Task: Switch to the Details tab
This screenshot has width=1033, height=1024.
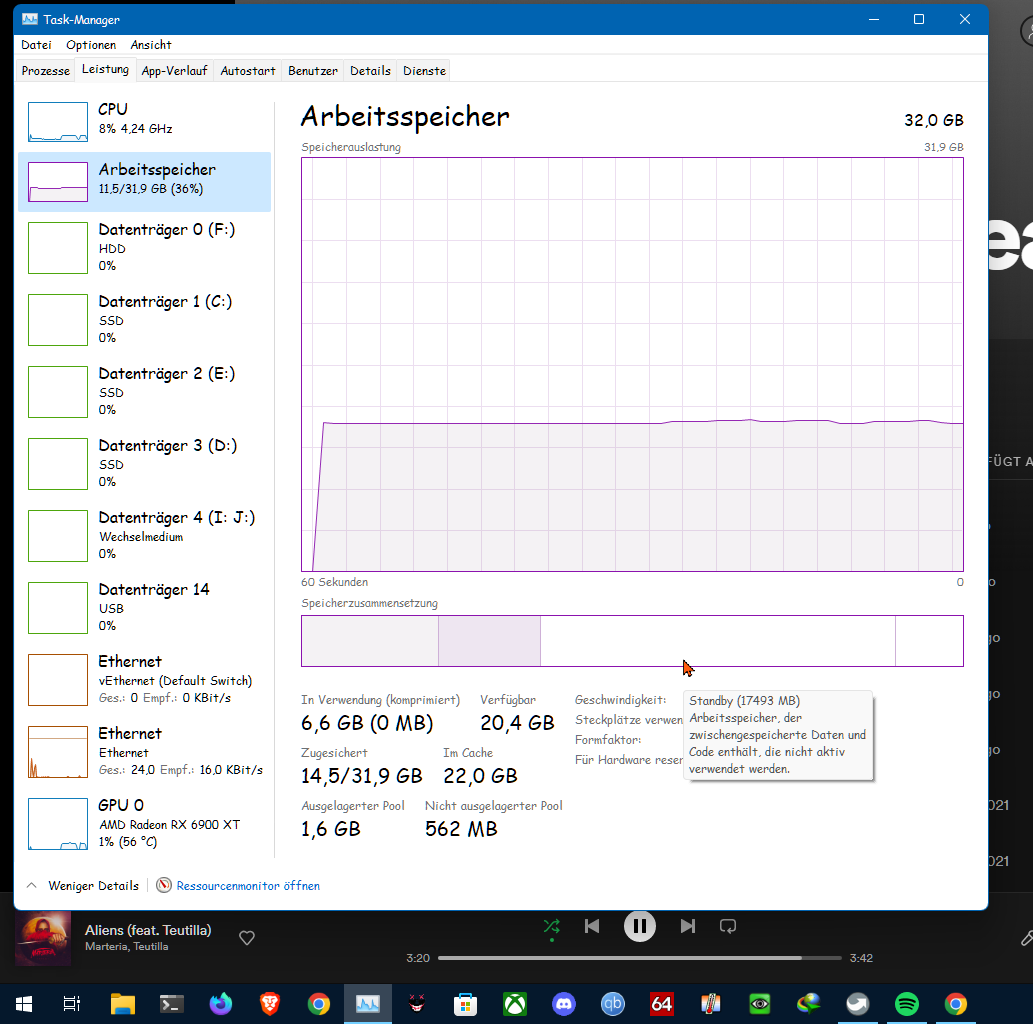Action: pos(370,71)
